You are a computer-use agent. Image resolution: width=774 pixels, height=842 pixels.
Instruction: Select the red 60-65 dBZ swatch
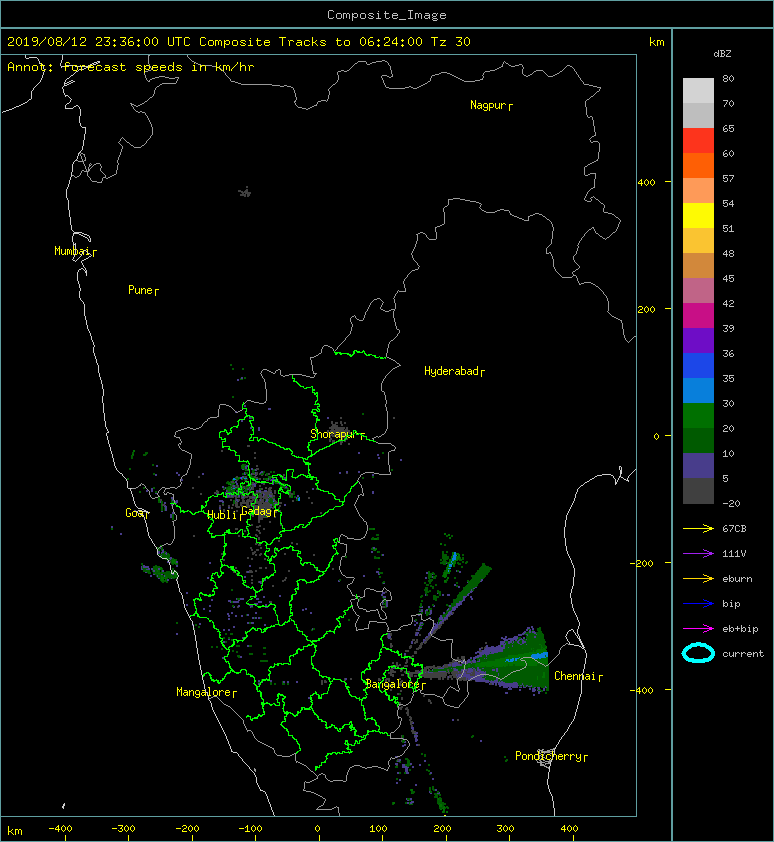tap(698, 140)
